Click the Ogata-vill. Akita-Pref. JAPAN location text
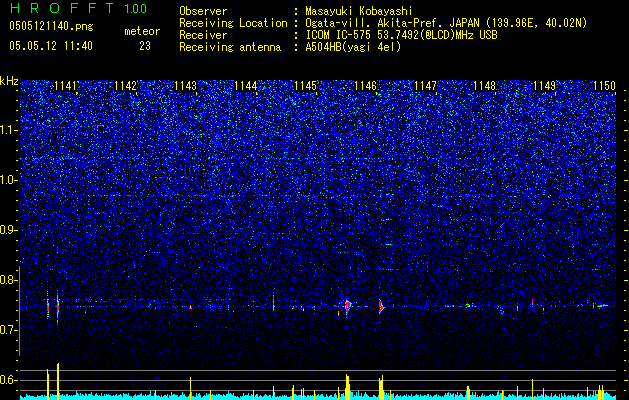Screen dimensions: 629x400 point(445,23)
